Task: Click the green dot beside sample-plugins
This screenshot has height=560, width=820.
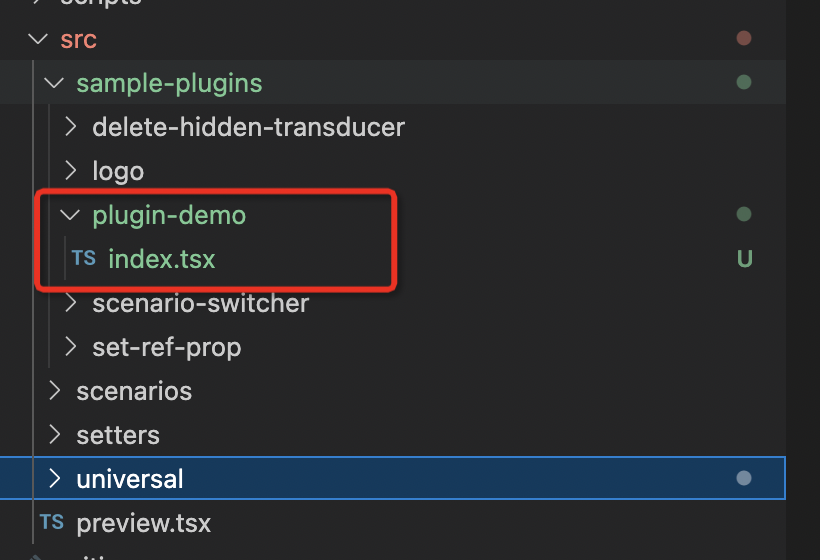Action: 743,82
